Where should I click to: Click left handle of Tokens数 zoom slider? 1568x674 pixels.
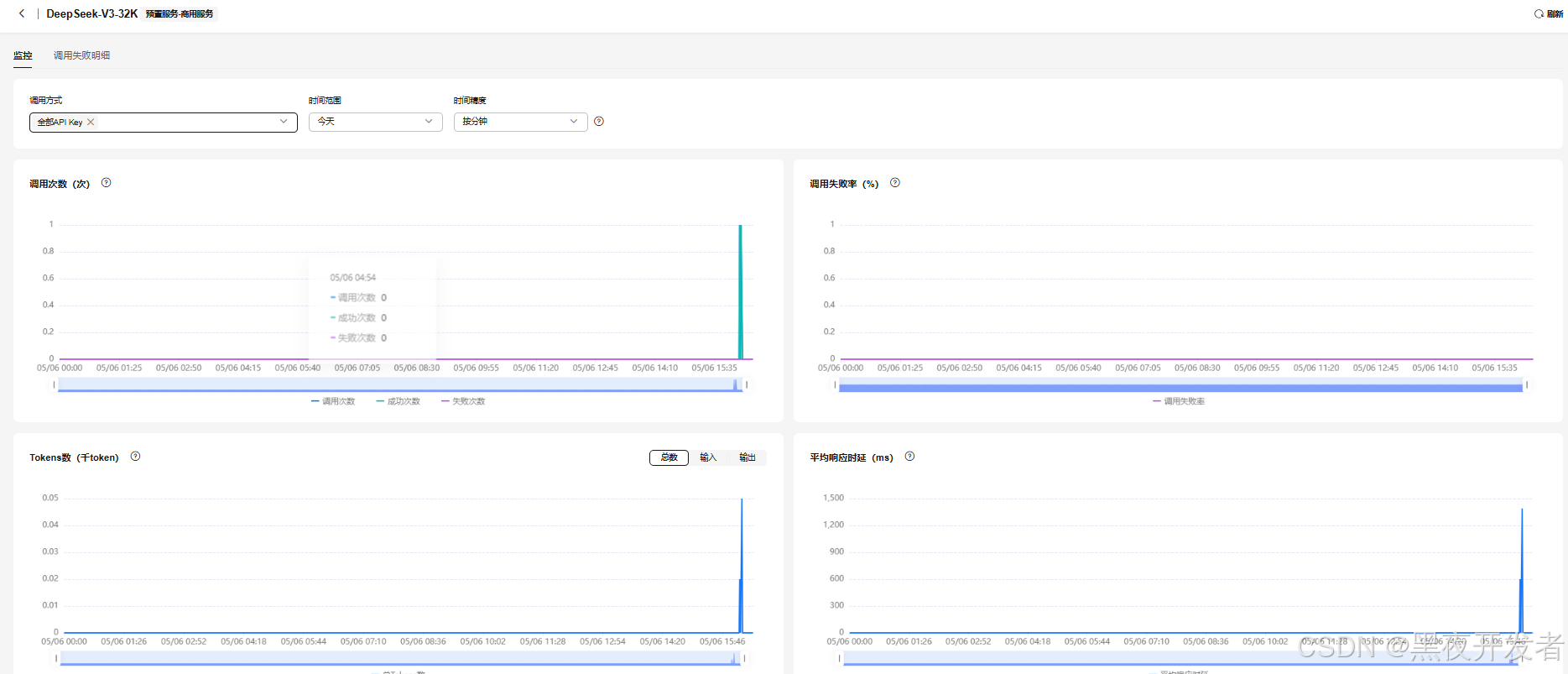coord(56,658)
